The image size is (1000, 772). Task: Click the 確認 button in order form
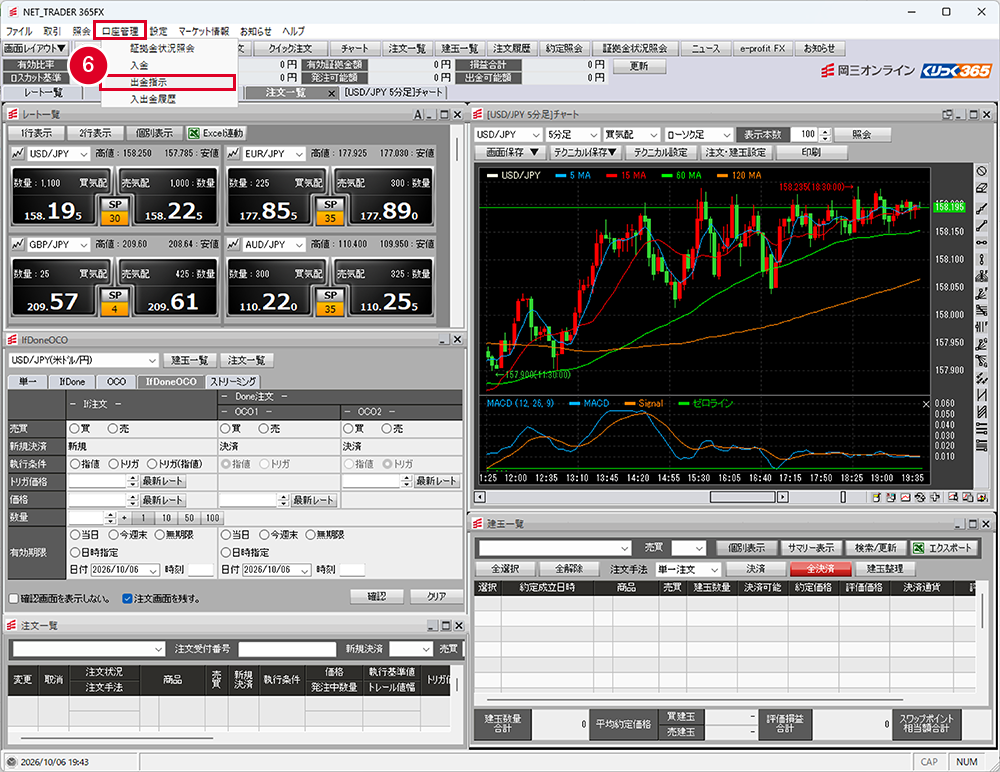click(377, 596)
